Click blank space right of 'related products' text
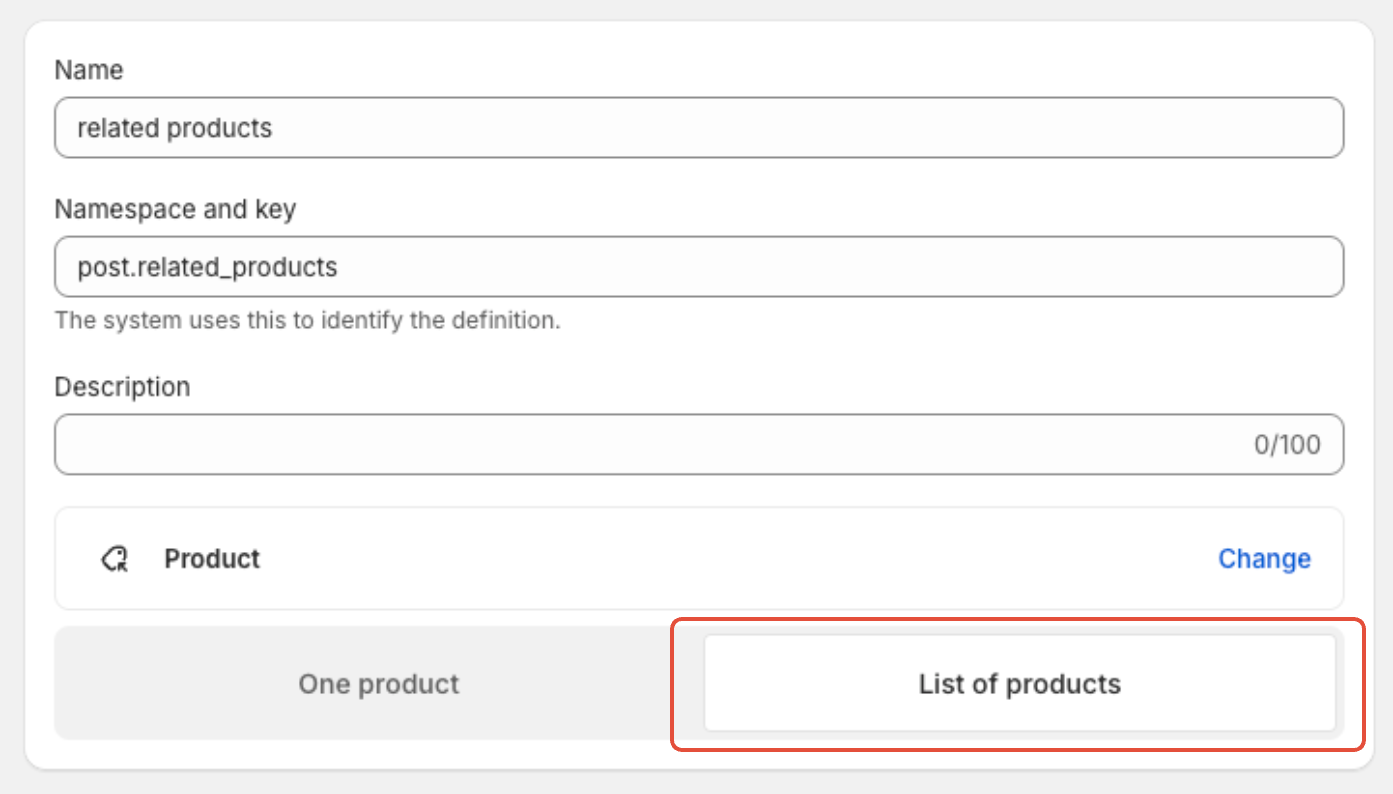 coord(800,128)
